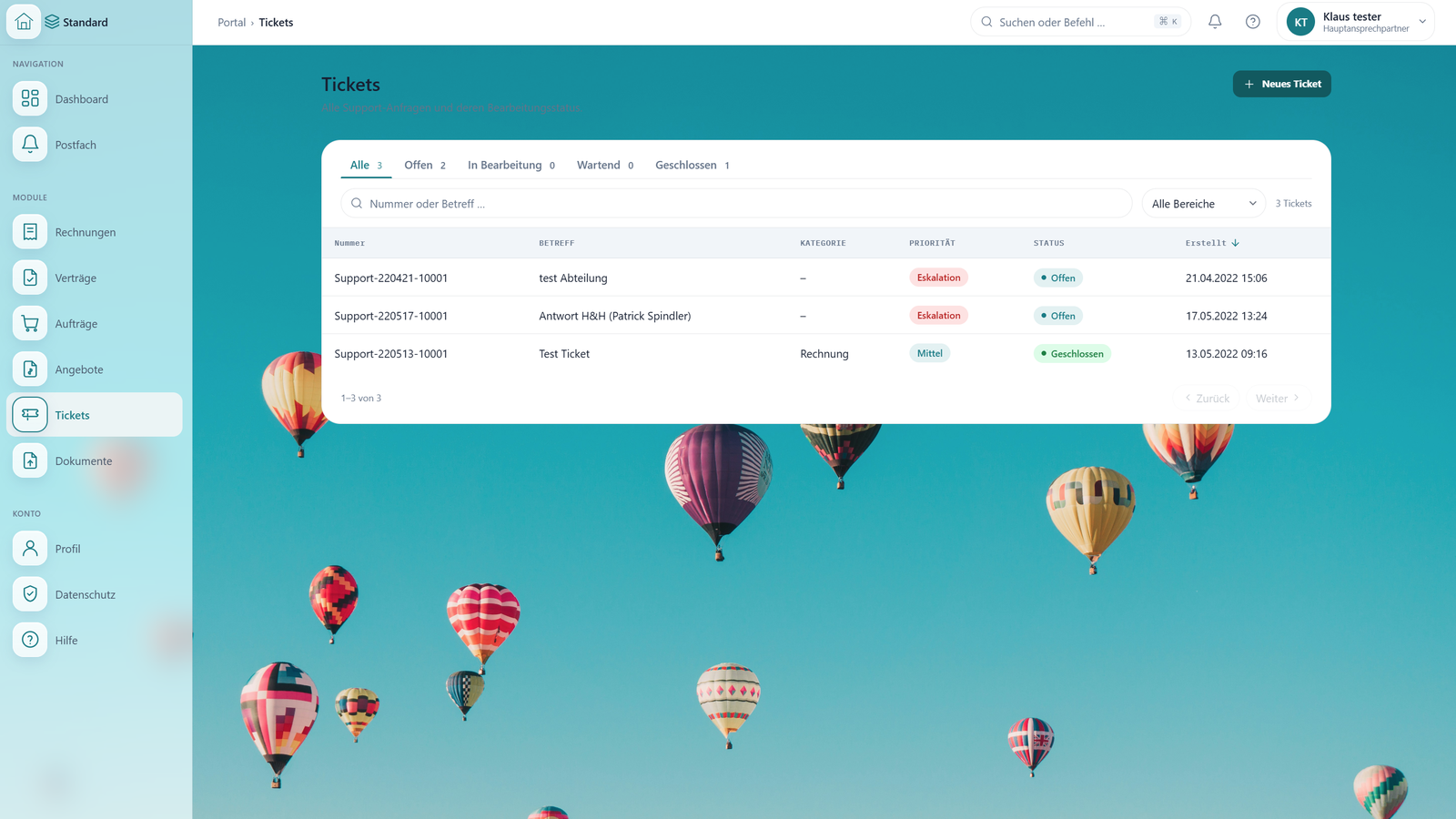The image size is (1456, 819).
Task: Click the Dashboard grid icon
Action: tap(30, 98)
